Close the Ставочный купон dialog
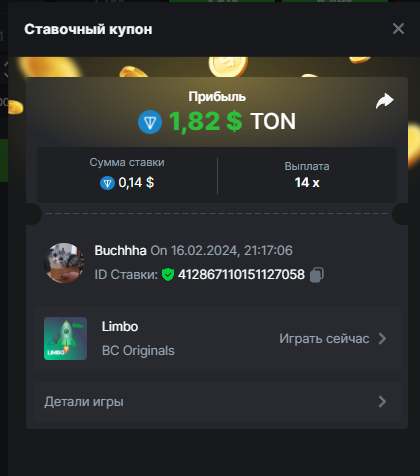The width and height of the screenshot is (420, 476). 398,29
